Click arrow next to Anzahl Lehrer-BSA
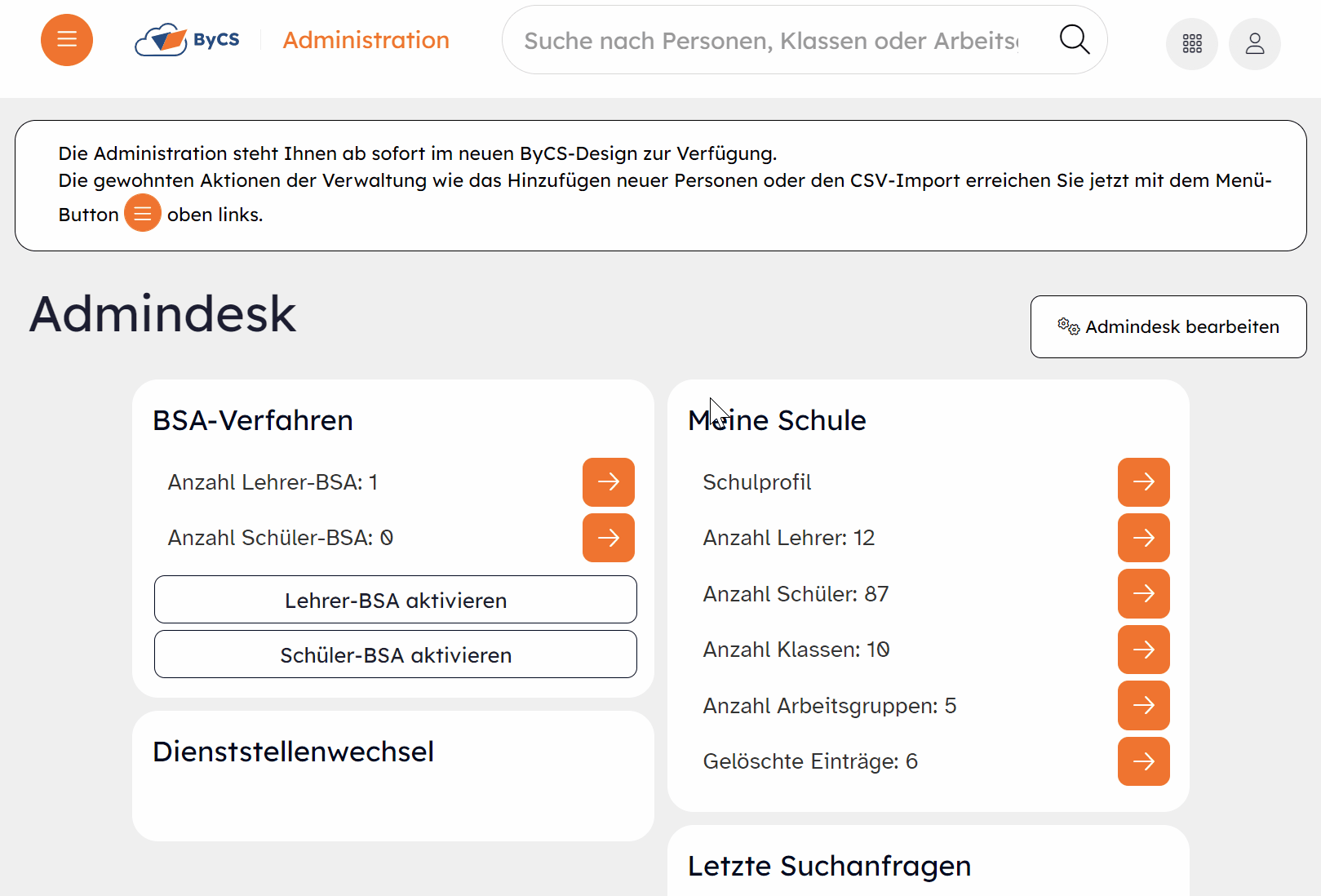The width and height of the screenshot is (1321, 896). pyautogui.click(x=608, y=482)
